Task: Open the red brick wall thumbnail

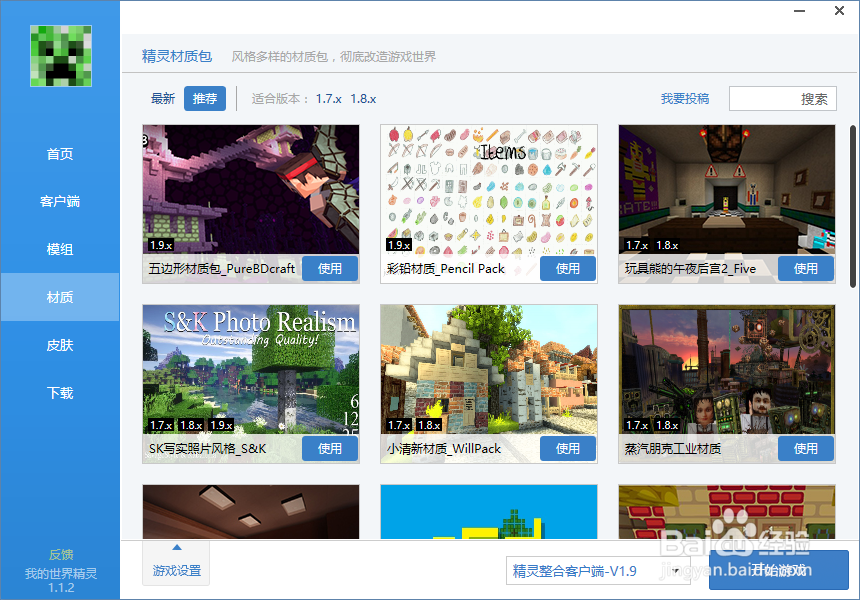Action: coord(727,512)
